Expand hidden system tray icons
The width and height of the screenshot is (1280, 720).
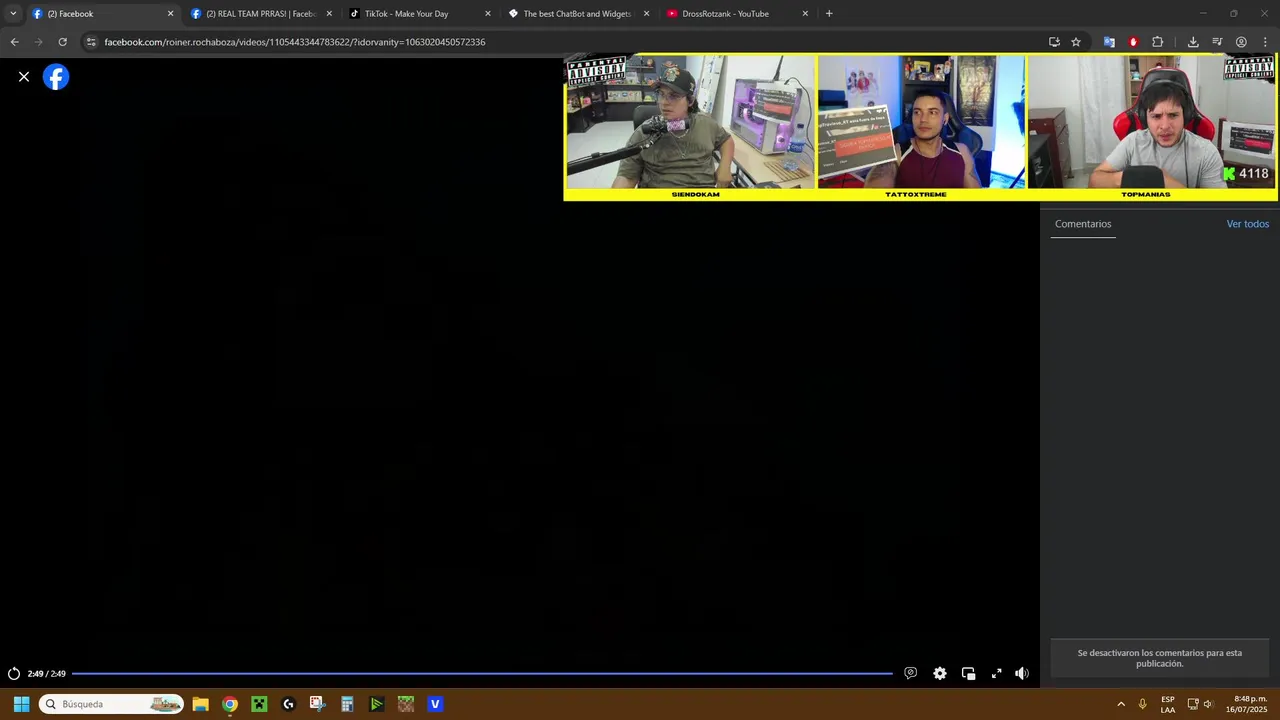(x=1121, y=704)
